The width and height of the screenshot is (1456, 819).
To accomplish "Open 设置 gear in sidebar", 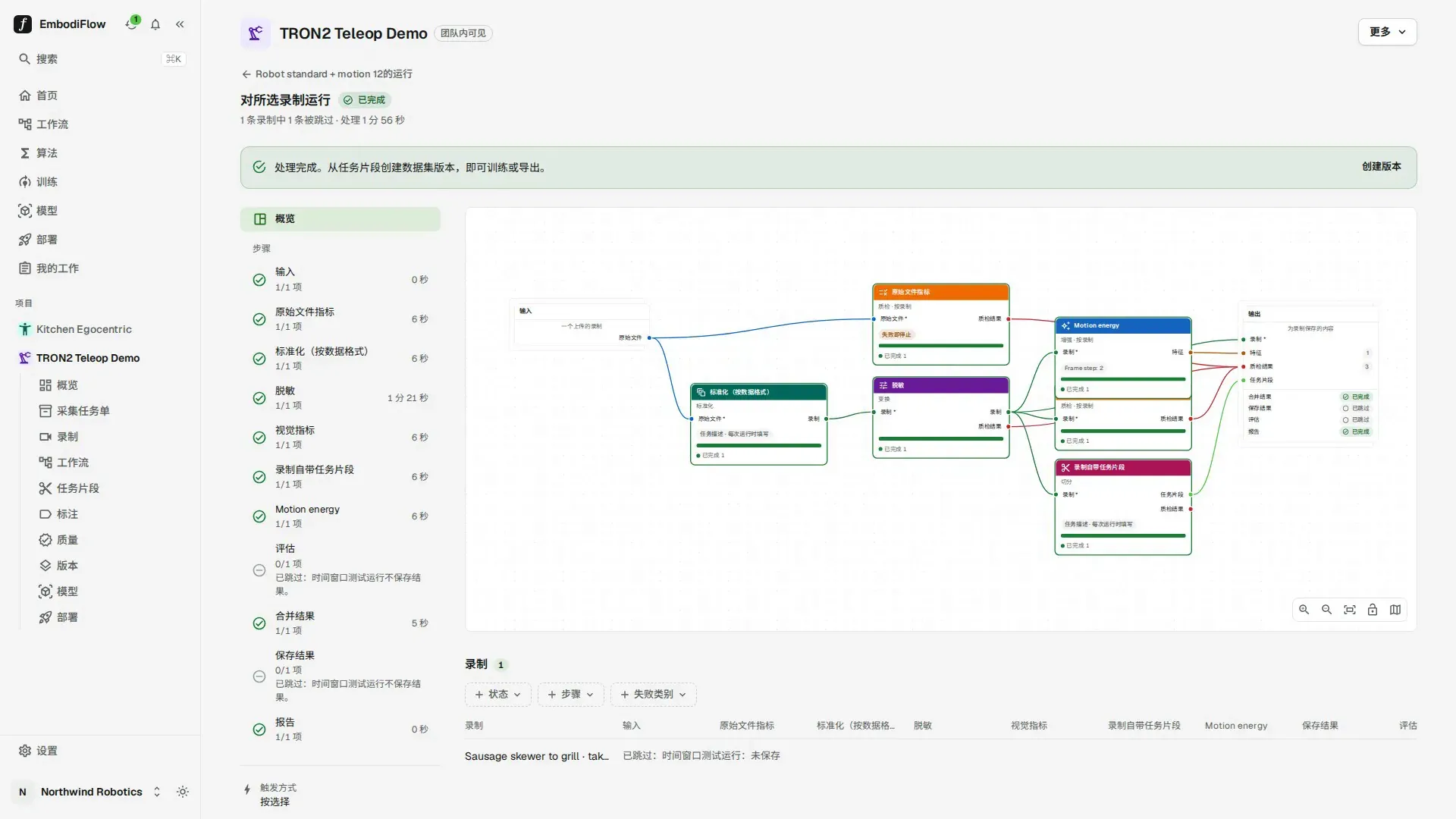I will pyautogui.click(x=38, y=751).
